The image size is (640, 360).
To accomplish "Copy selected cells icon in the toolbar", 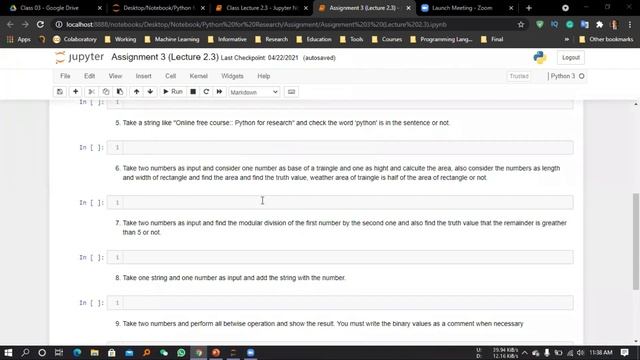I will point(106,92).
